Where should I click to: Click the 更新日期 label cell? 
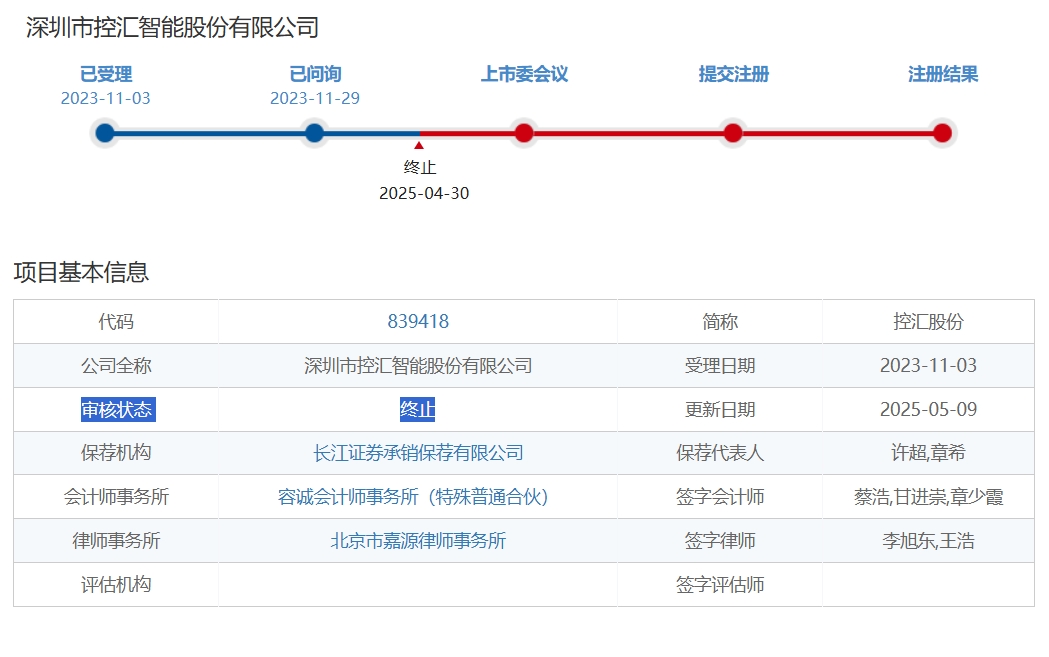pyautogui.click(x=720, y=409)
